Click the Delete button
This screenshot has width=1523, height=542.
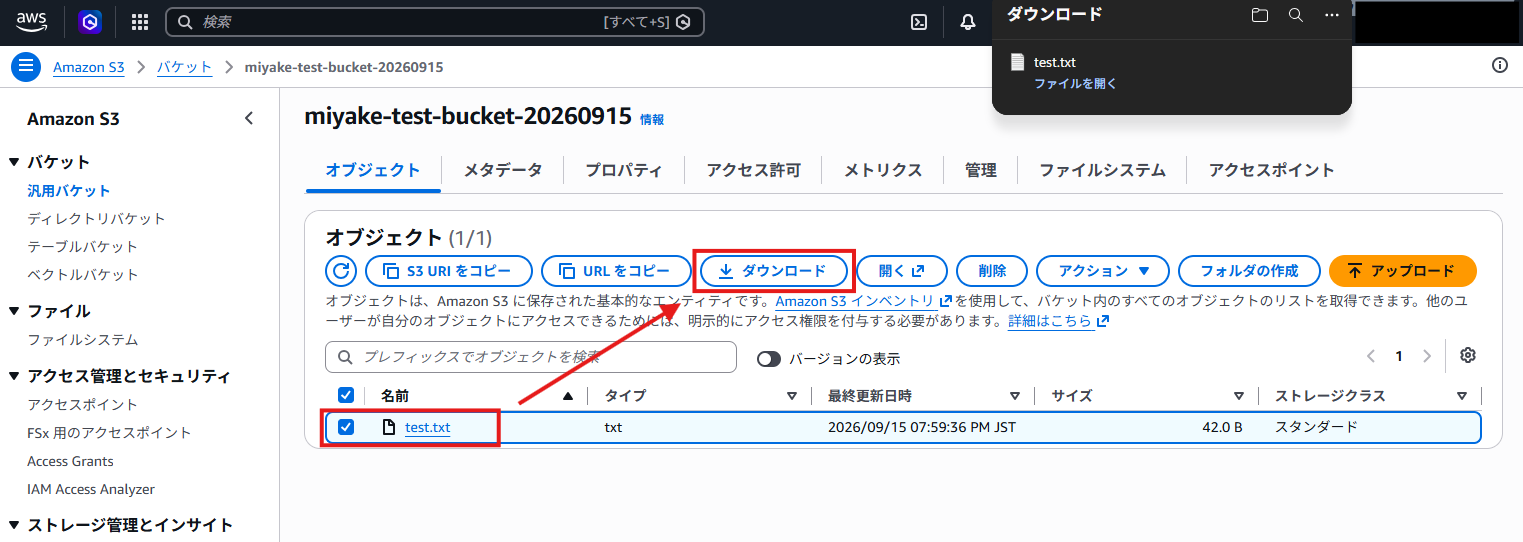tap(992, 270)
